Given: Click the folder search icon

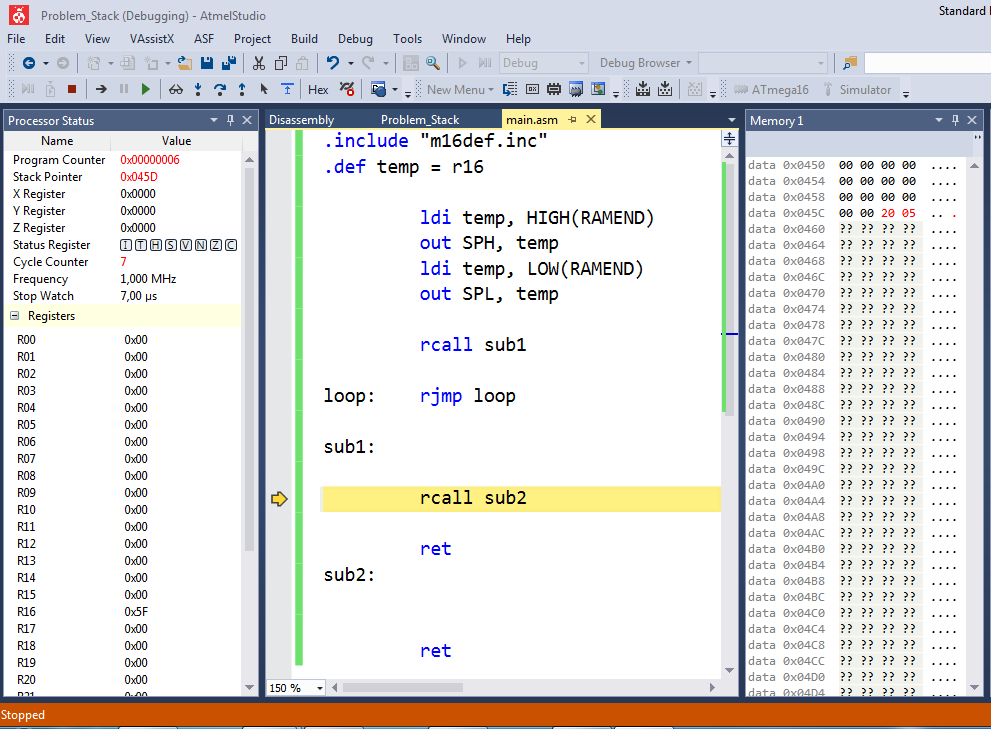Looking at the screenshot, I should 850,63.
